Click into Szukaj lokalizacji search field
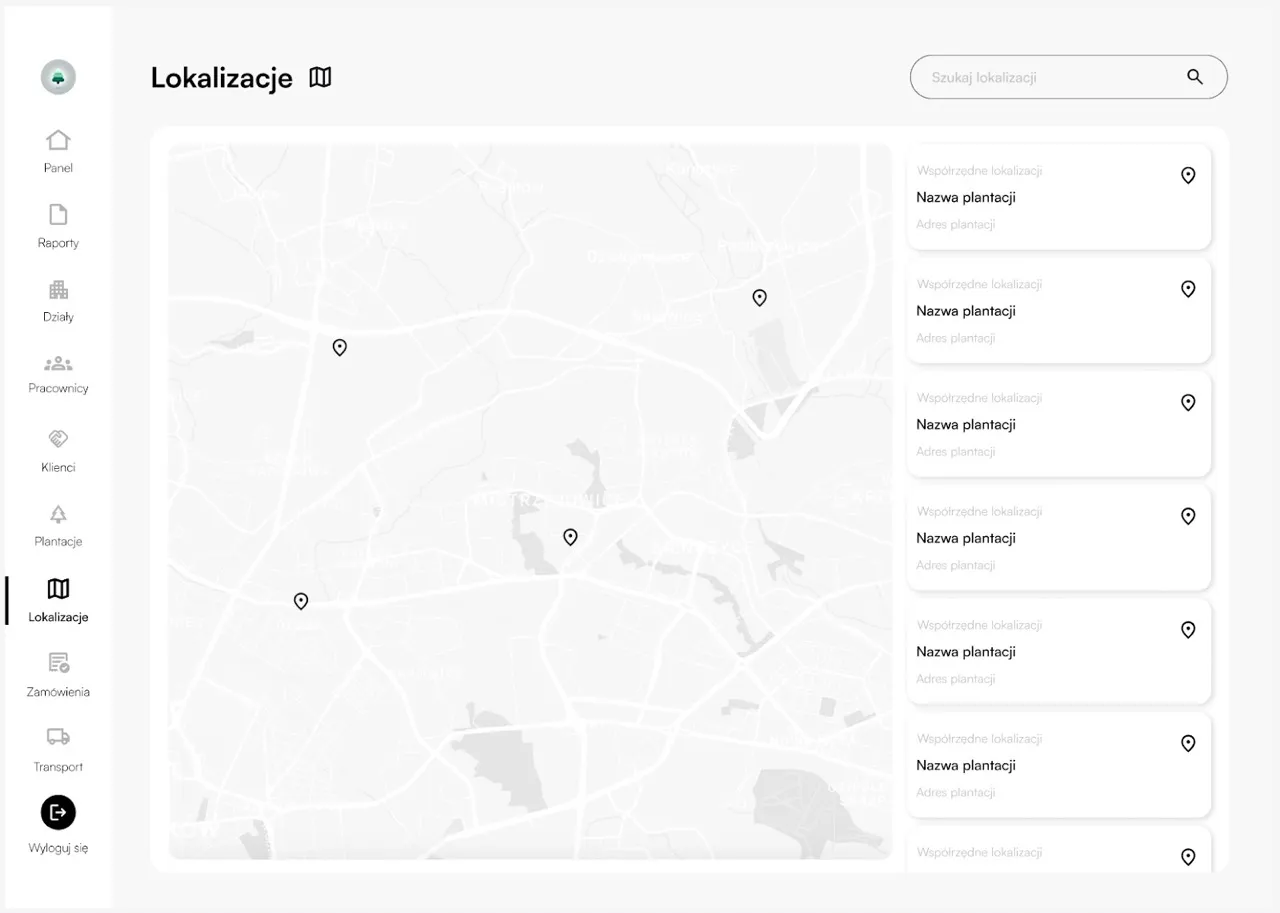 point(1068,77)
